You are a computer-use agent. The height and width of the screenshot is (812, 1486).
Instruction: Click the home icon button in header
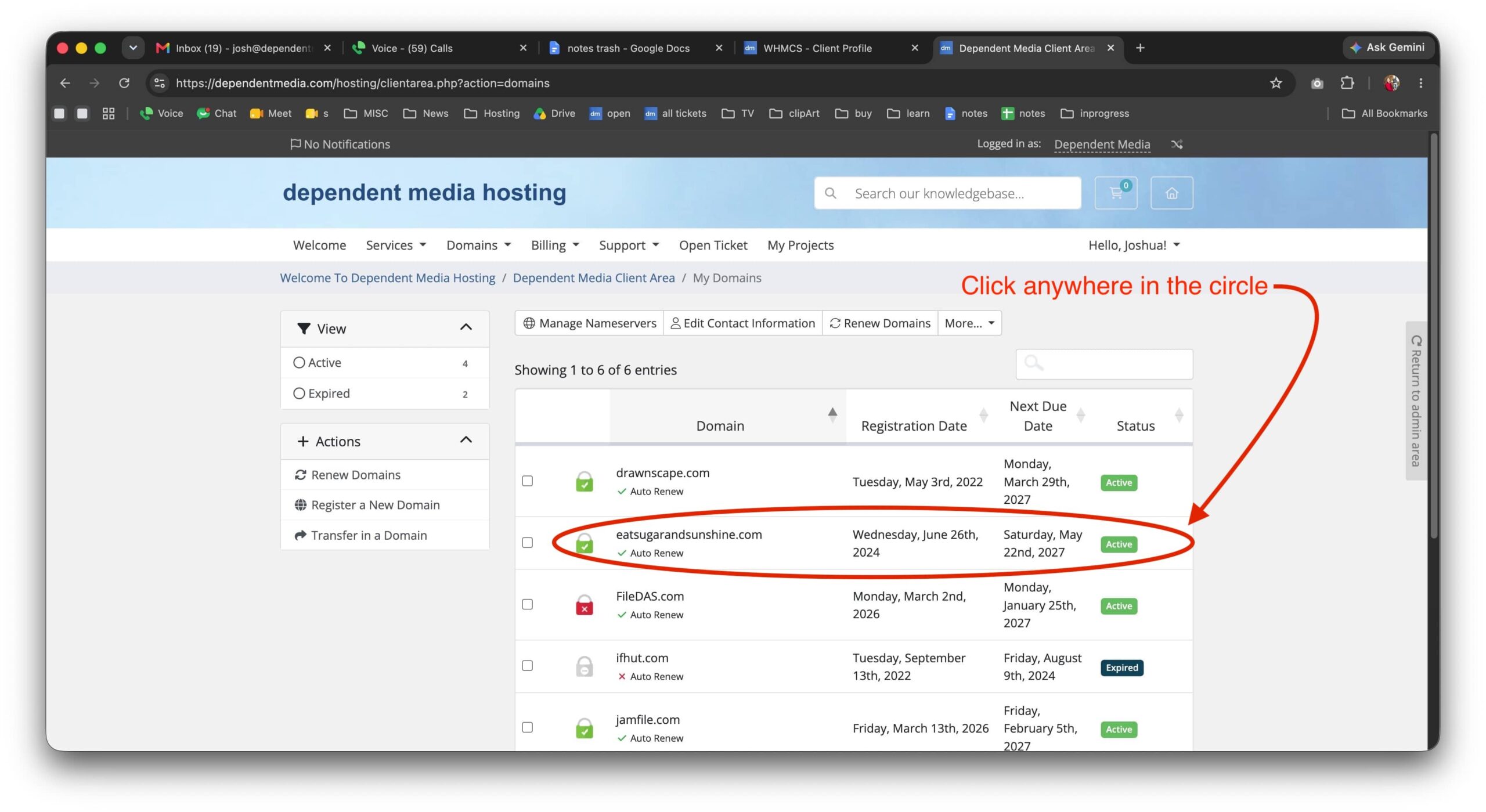coord(1171,193)
